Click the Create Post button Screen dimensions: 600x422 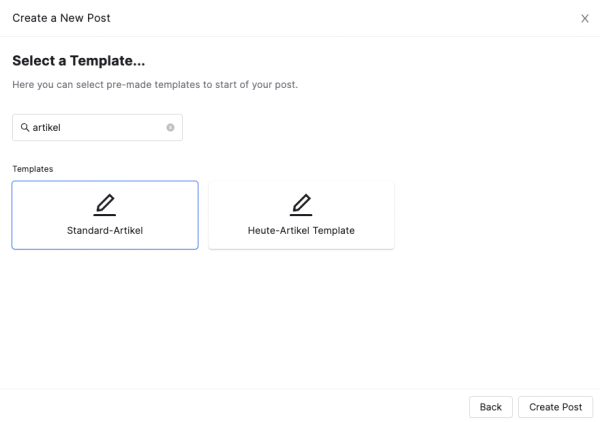pyautogui.click(x=555, y=407)
